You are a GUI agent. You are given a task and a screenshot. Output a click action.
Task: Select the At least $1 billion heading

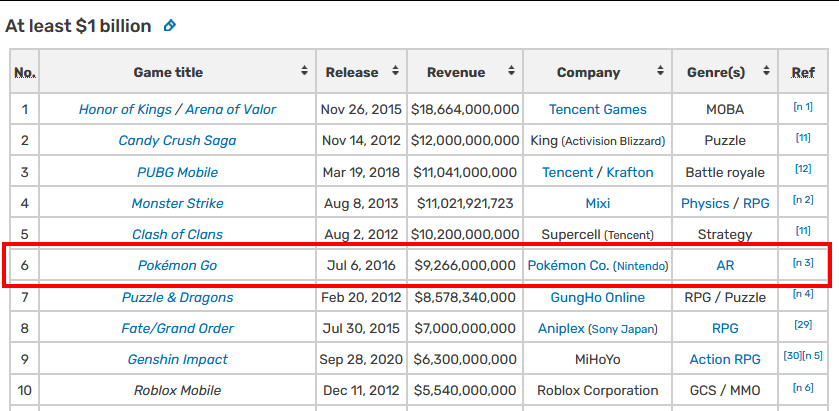78,26
